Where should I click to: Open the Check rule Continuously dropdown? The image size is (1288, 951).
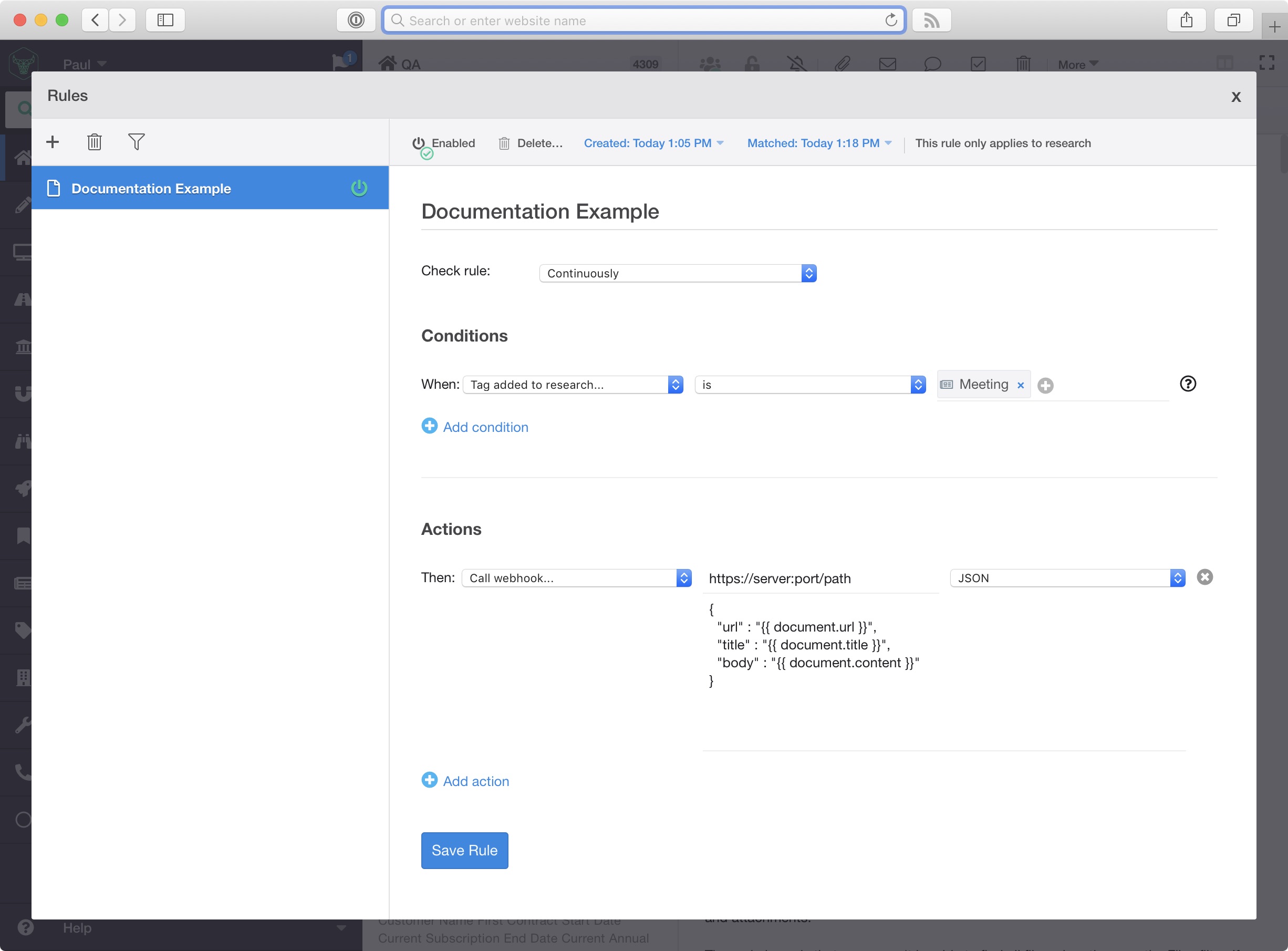click(678, 273)
